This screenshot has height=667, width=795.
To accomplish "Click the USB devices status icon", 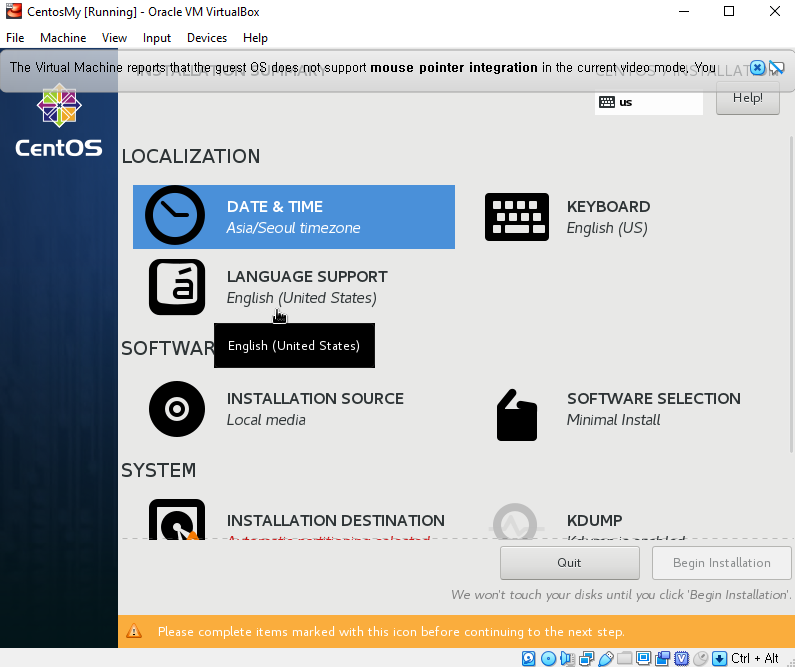I will [606, 658].
